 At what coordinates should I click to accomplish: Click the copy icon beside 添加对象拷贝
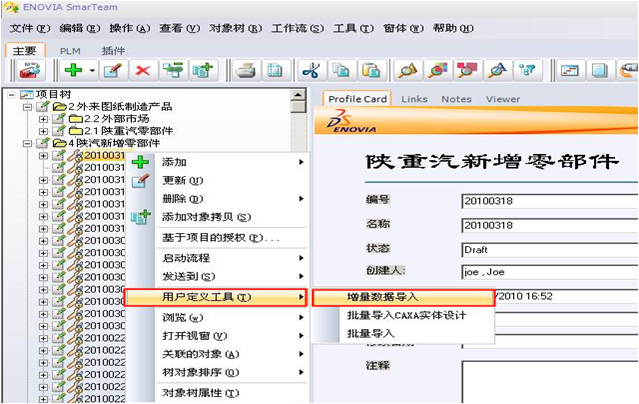coord(140,217)
